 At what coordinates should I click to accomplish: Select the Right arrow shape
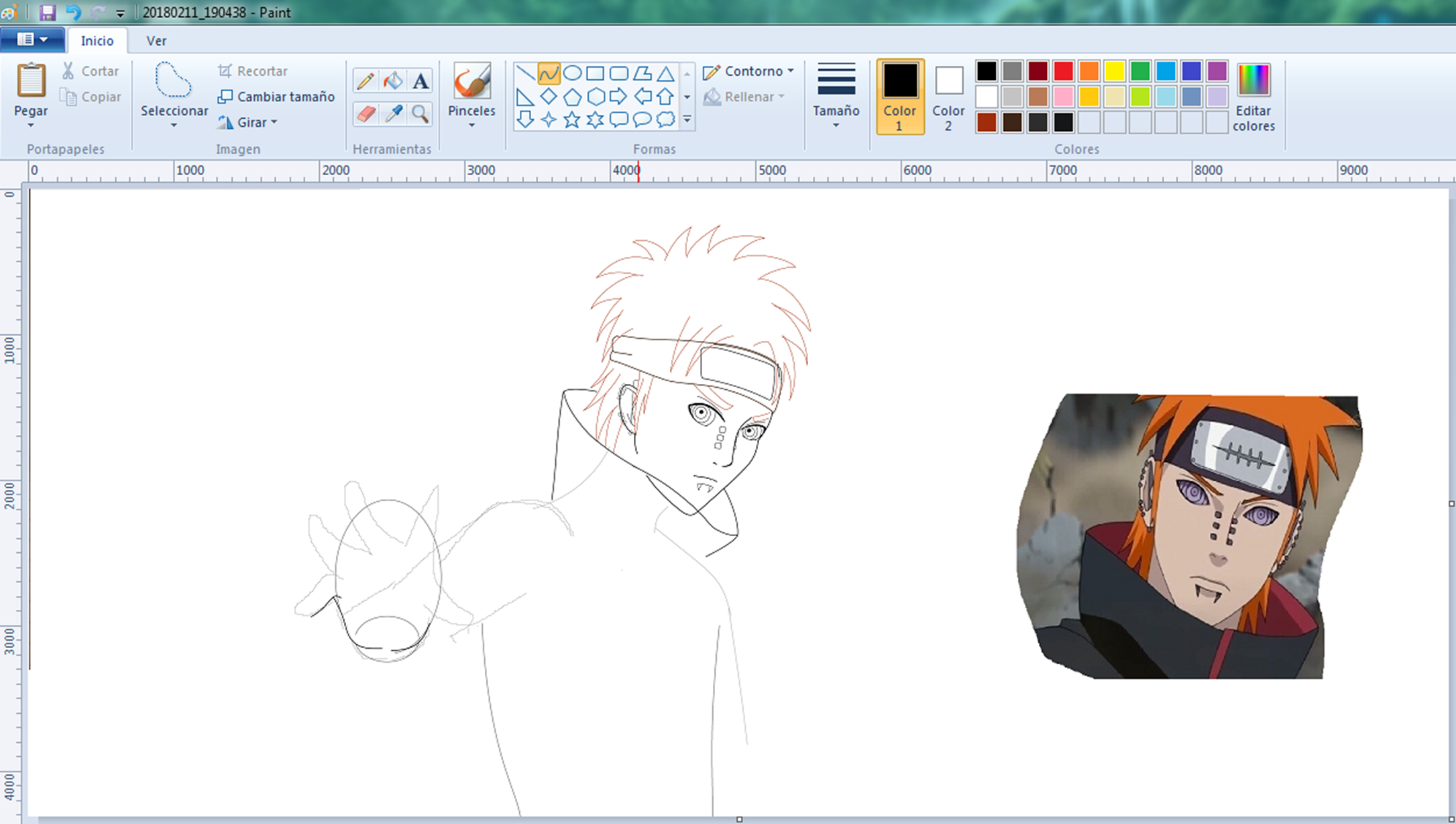pos(618,97)
